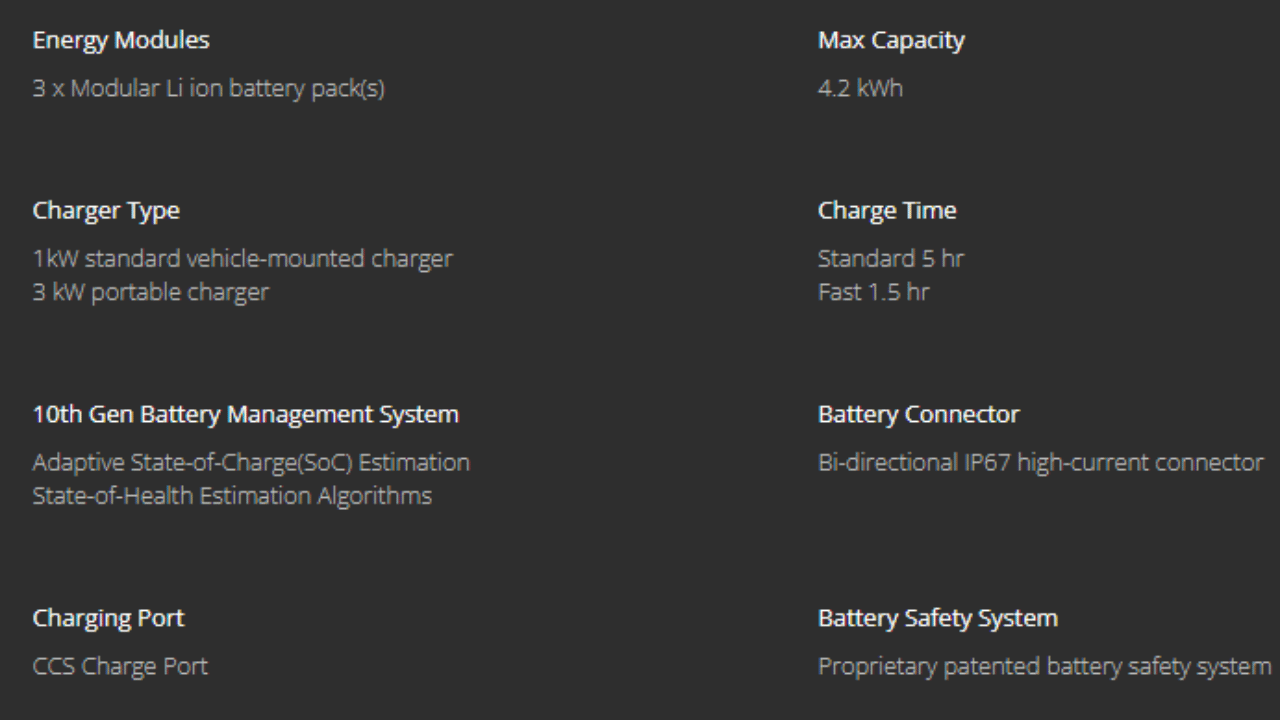The image size is (1280, 720).
Task: Click the Battery Safety System heading
Action: pyautogui.click(x=937, y=618)
